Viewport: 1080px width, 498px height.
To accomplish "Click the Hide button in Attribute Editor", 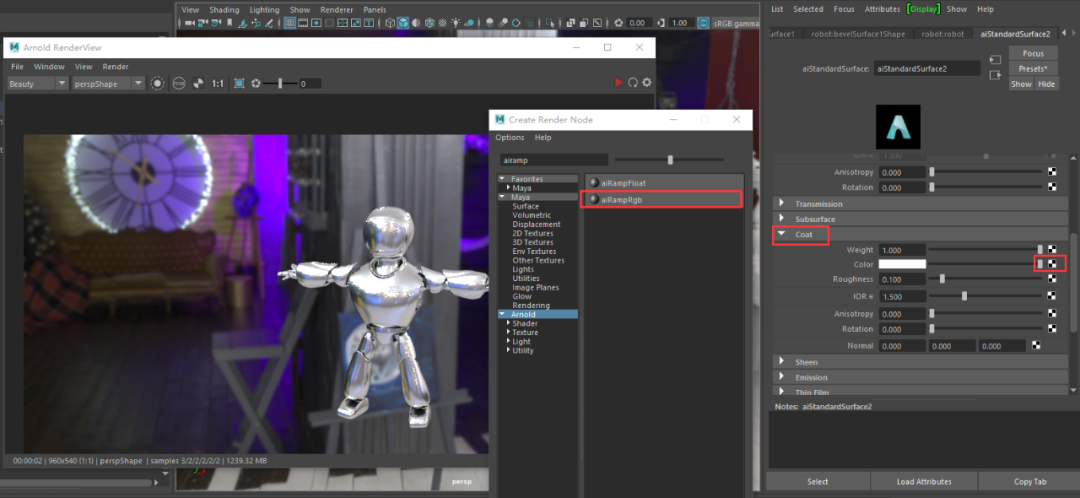I will [x=1046, y=83].
